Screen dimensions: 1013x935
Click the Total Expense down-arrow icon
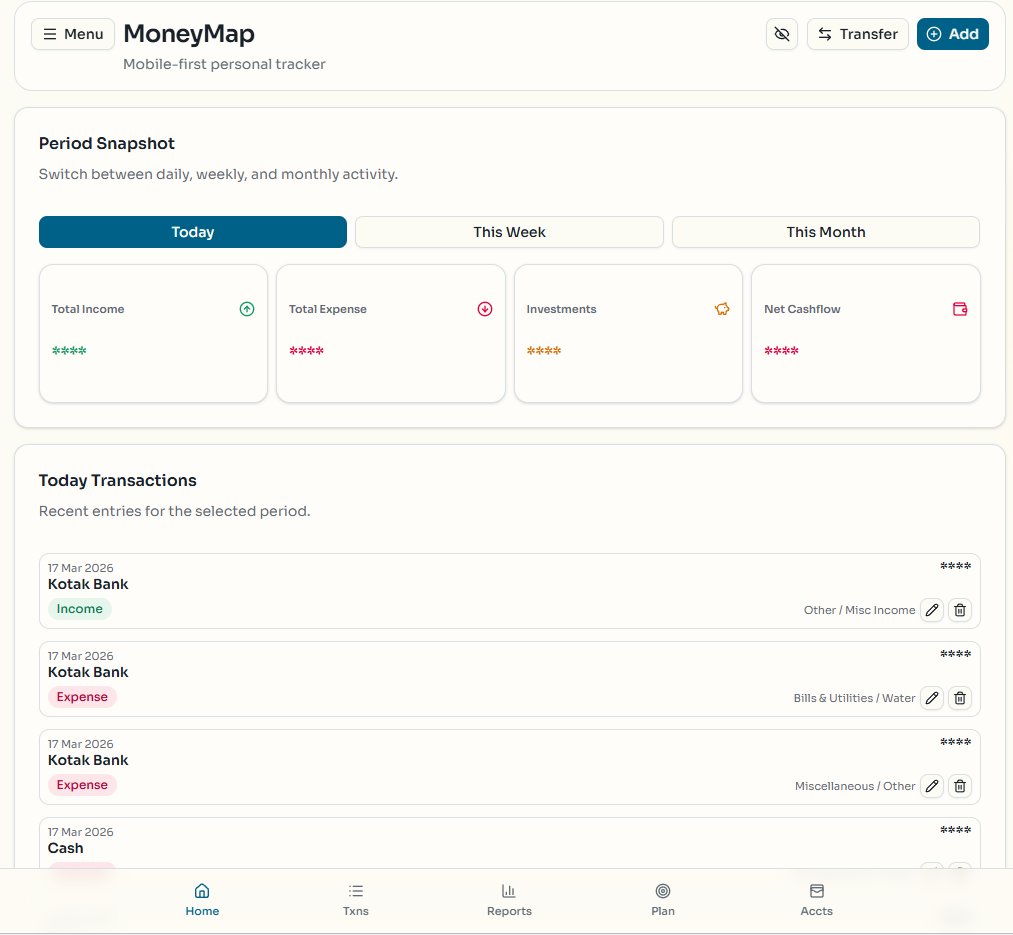coord(485,309)
